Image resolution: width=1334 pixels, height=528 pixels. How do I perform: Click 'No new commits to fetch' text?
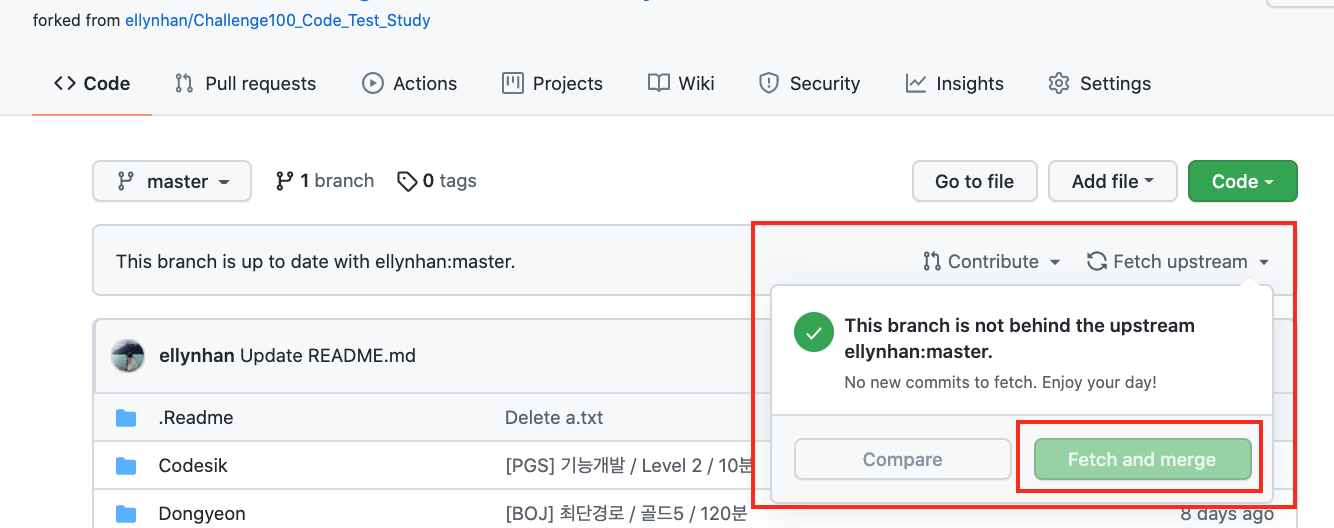point(1001,383)
